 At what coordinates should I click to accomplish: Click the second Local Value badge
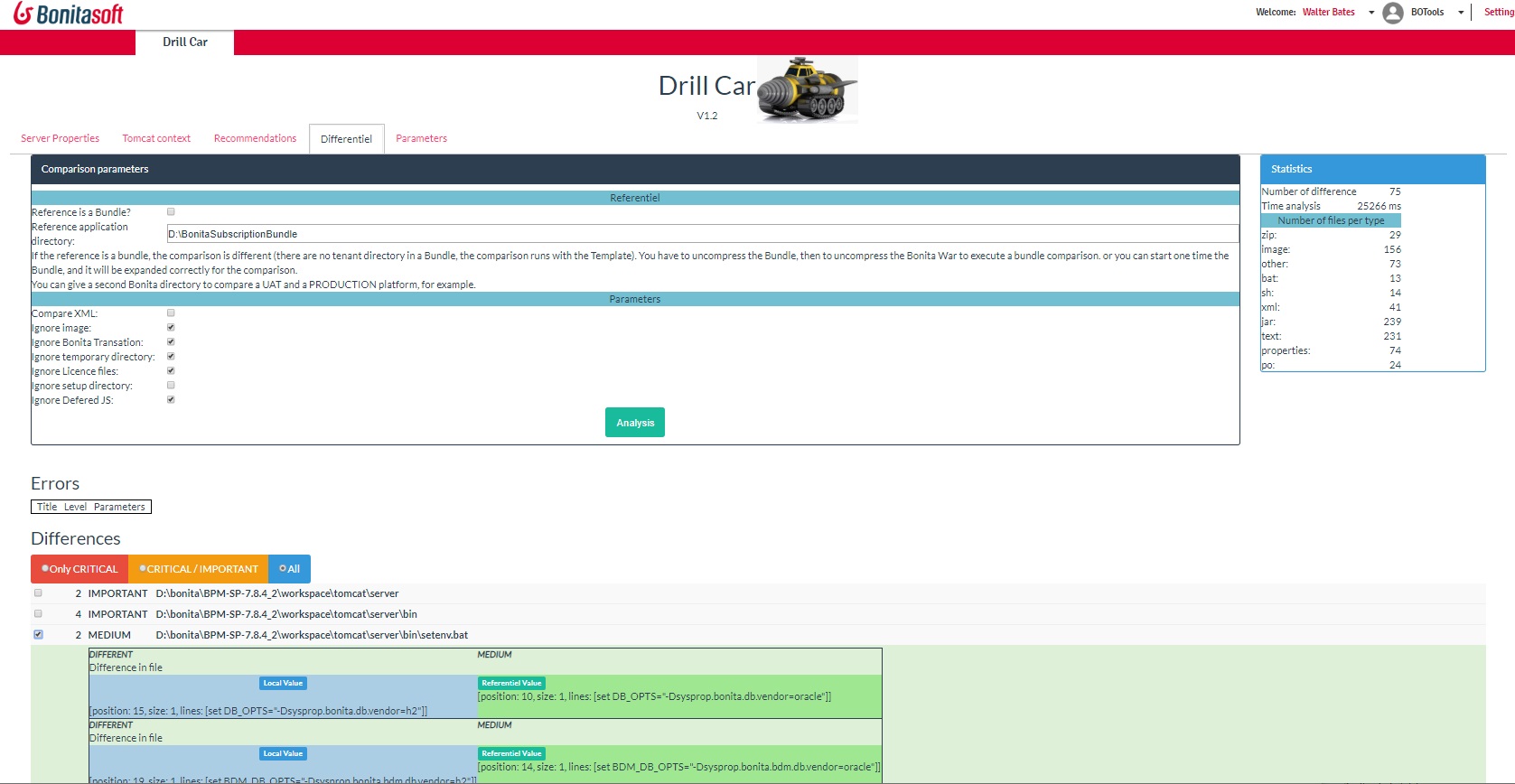click(283, 753)
